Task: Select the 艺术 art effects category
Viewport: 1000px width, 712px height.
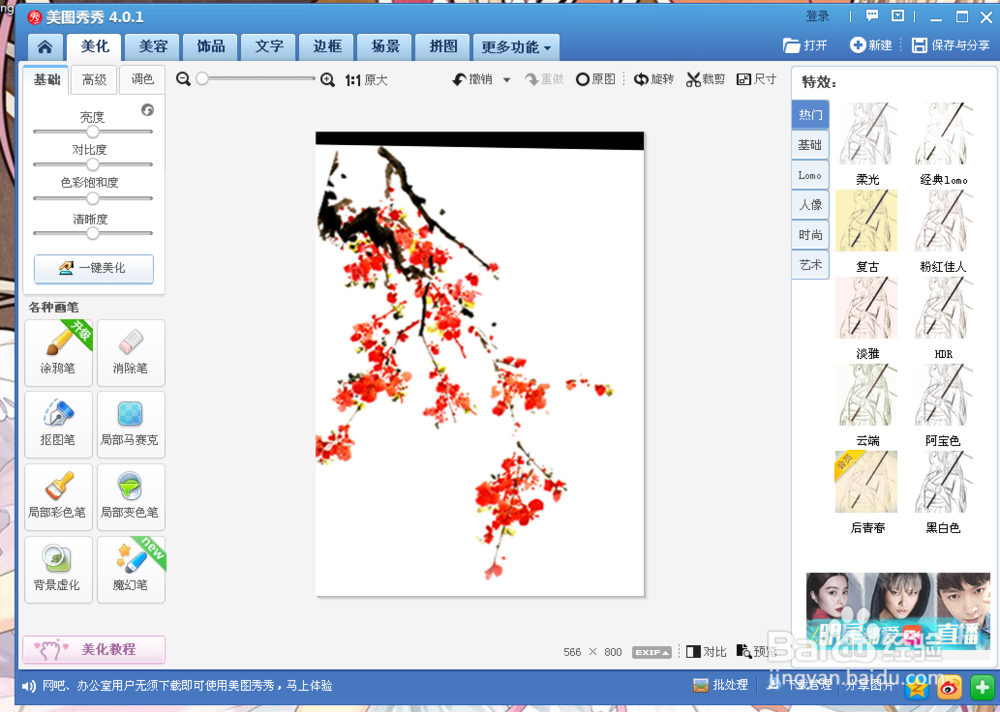Action: point(811,265)
